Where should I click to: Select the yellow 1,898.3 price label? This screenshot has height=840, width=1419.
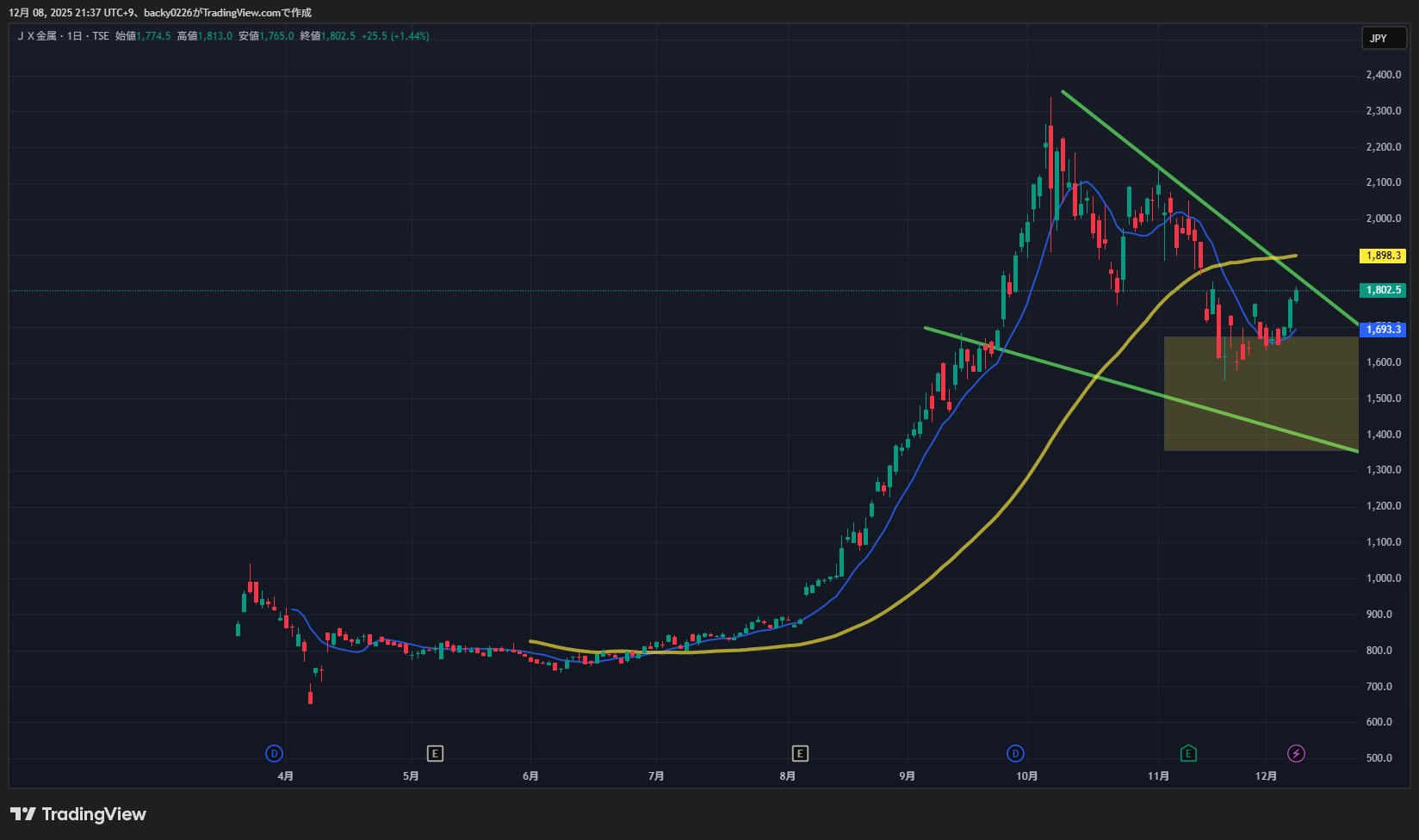(1382, 256)
